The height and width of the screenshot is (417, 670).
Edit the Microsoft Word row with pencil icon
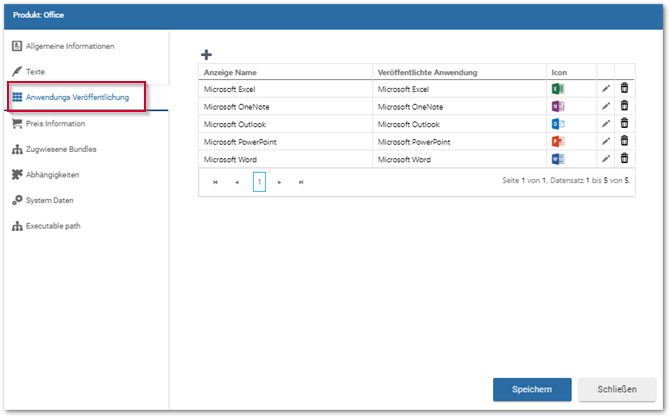click(606, 159)
